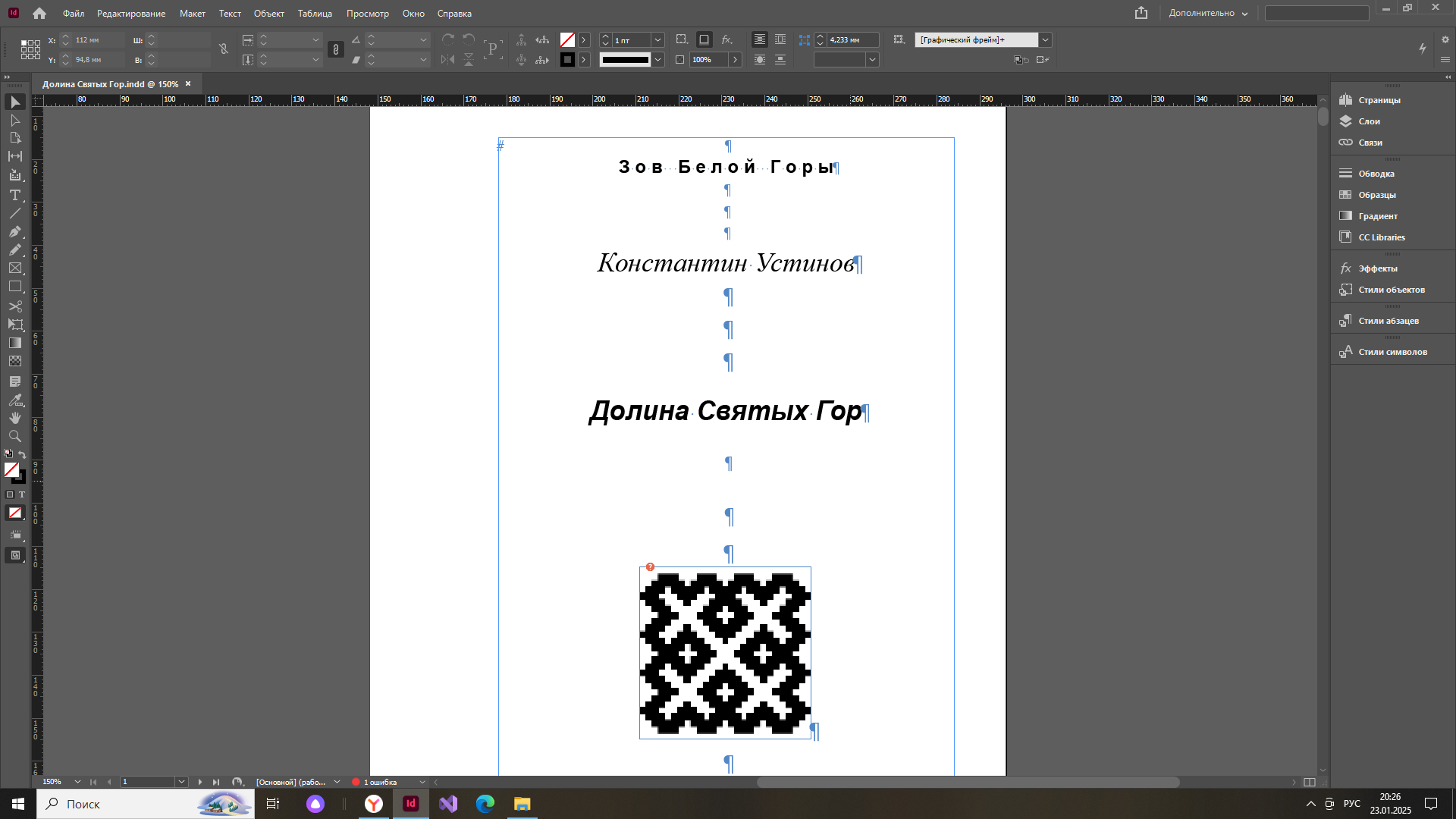Screen dimensions: 1456x819
Task: Open Yandex Browser from the taskbar
Action: pos(374,804)
